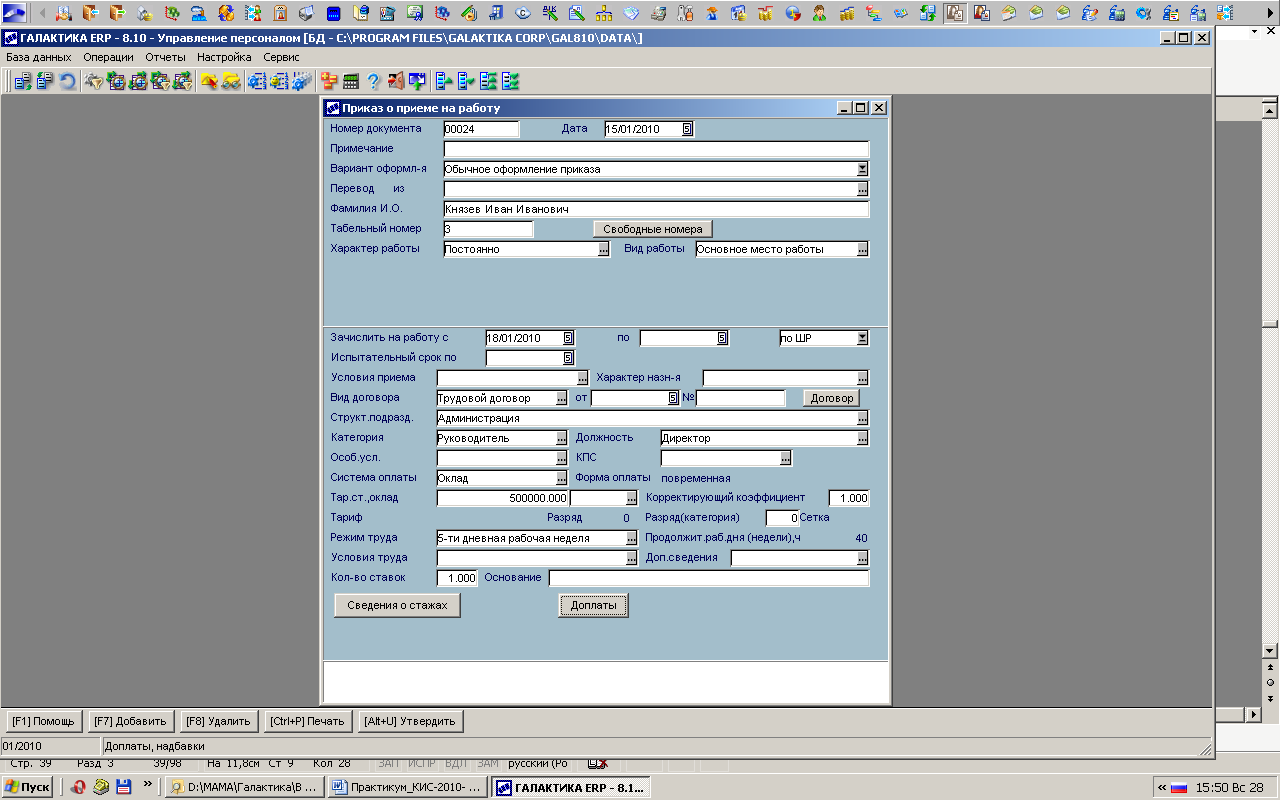Click the Основание input field
1280x800 pixels.
point(709,578)
